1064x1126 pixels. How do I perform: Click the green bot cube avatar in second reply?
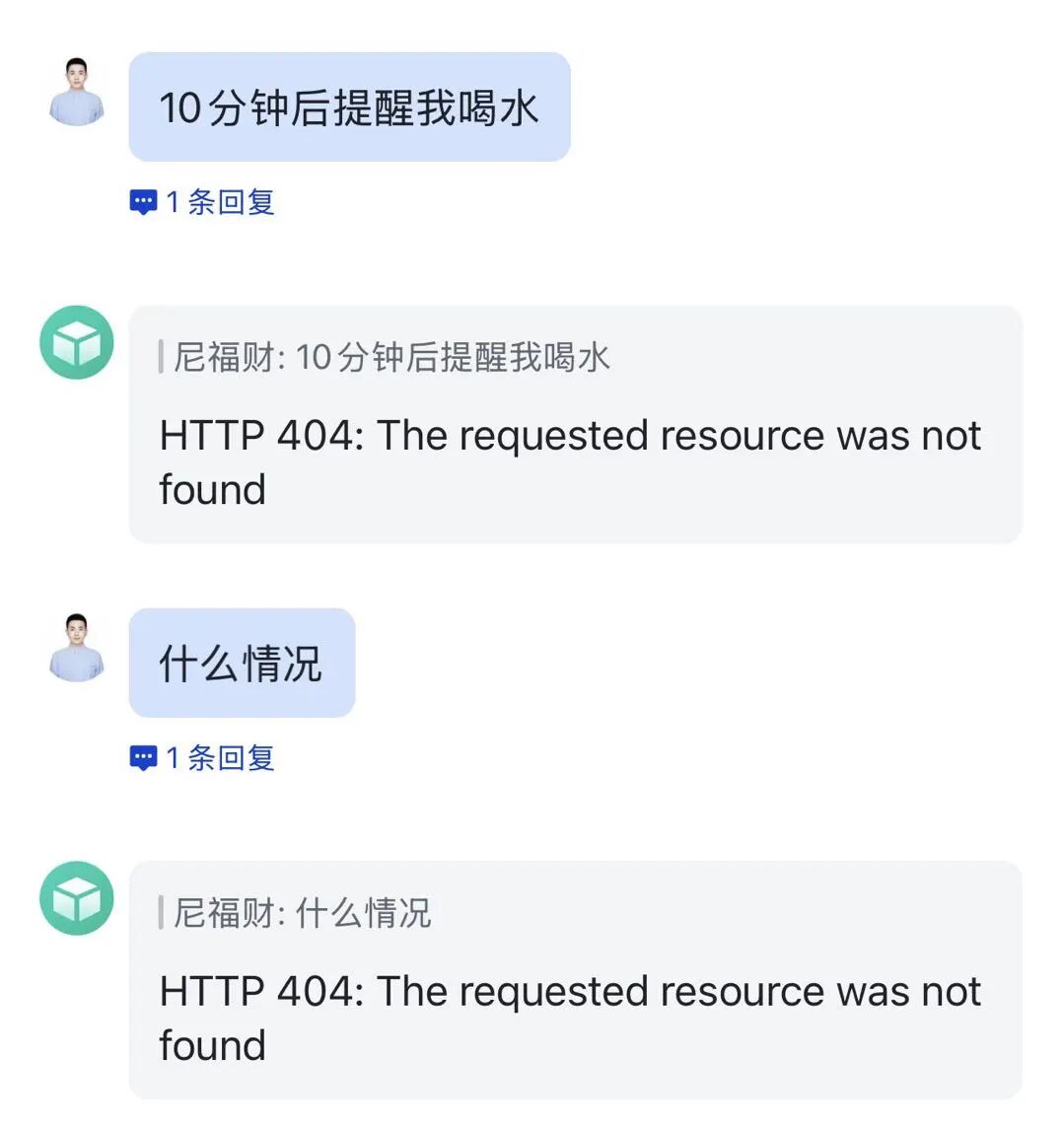(75, 898)
